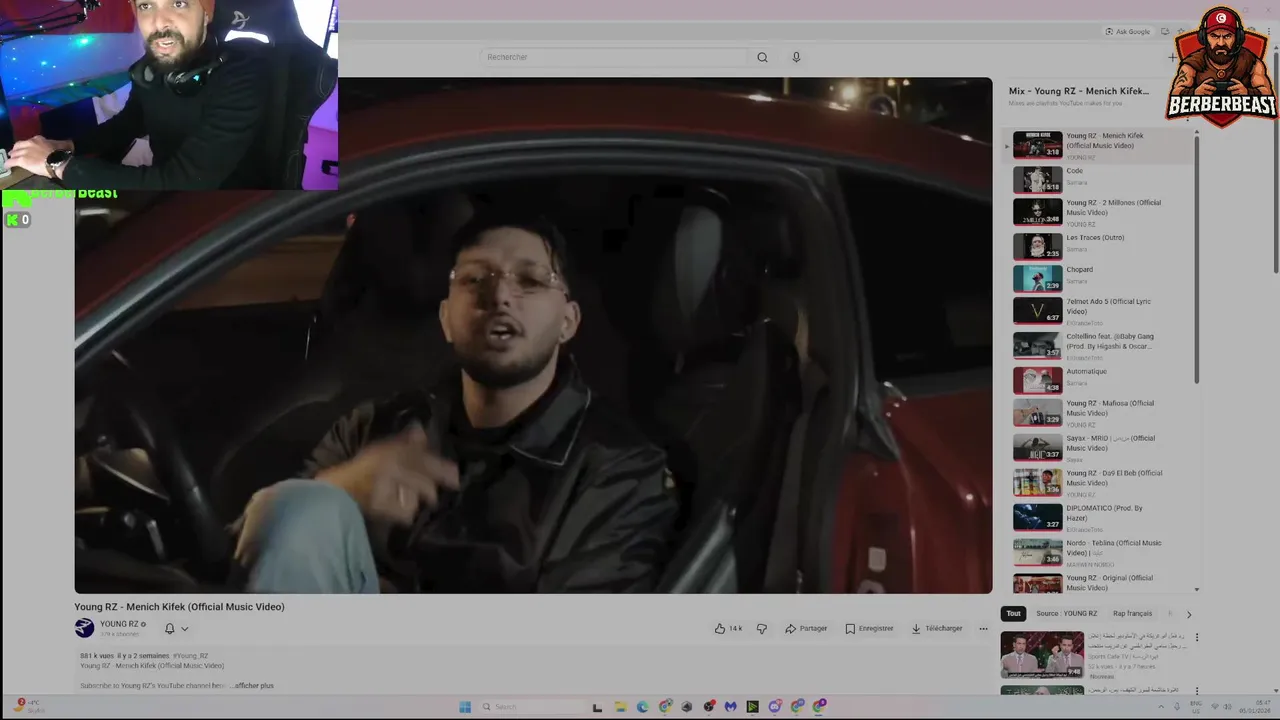Select Les Traces (Outro) in the mix
The image size is (1280, 720).
click(1100, 246)
